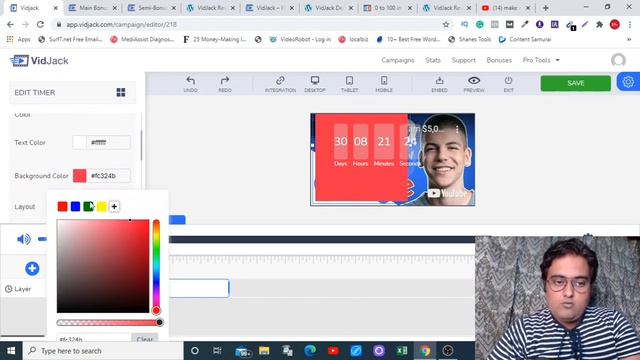Click inside the saturation color field

tap(103, 266)
